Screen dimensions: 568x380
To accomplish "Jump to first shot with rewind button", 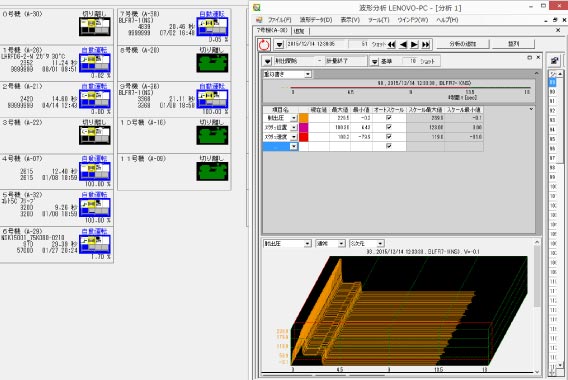I will coord(392,45).
